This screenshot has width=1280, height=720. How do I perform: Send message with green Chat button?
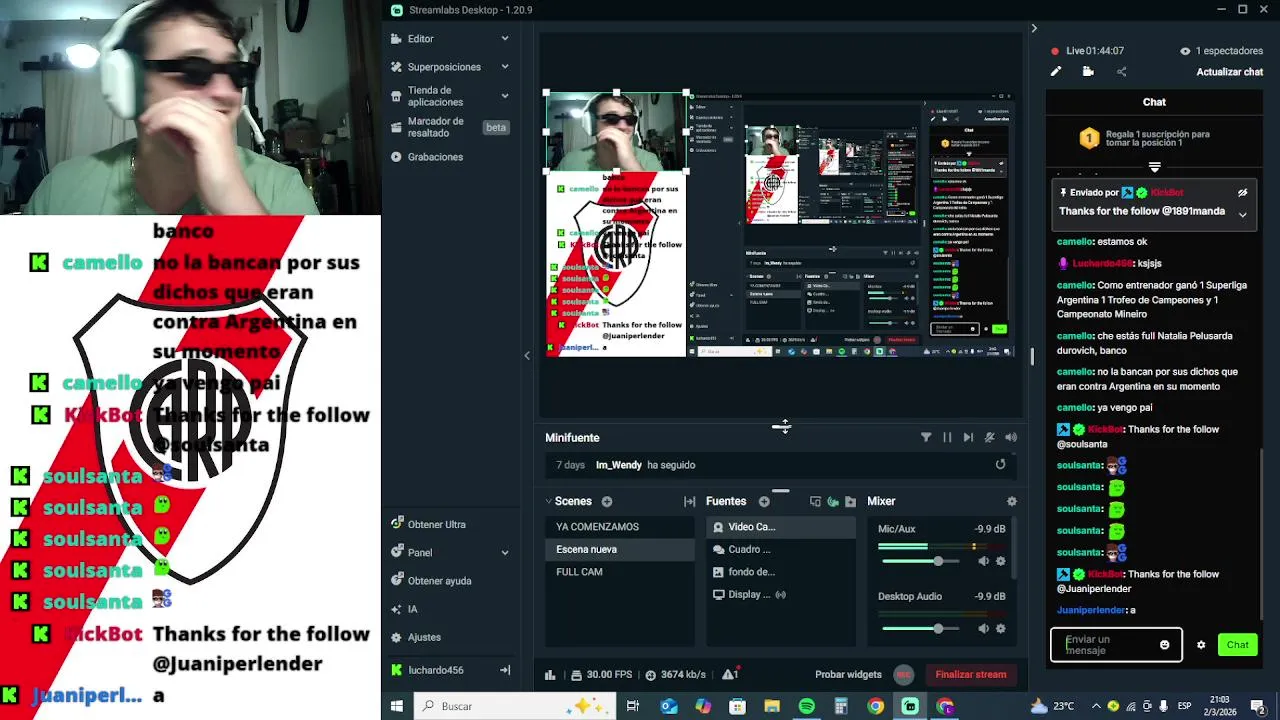[x=1237, y=645]
